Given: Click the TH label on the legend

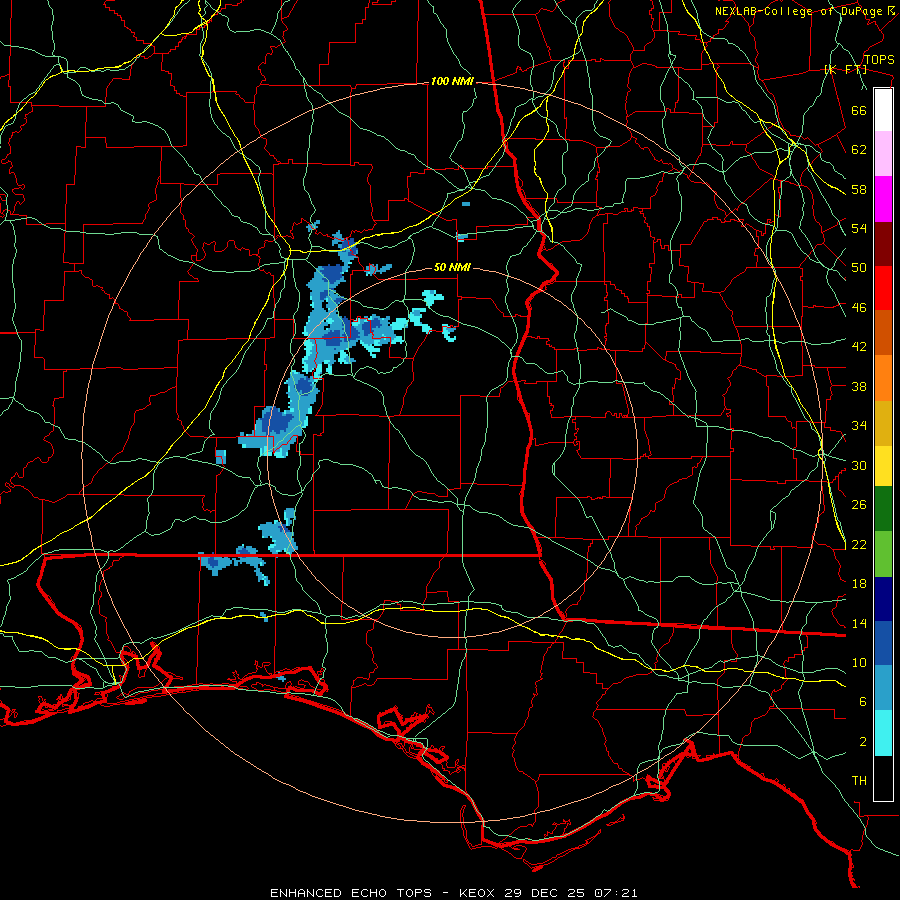Looking at the screenshot, I should 859,781.
